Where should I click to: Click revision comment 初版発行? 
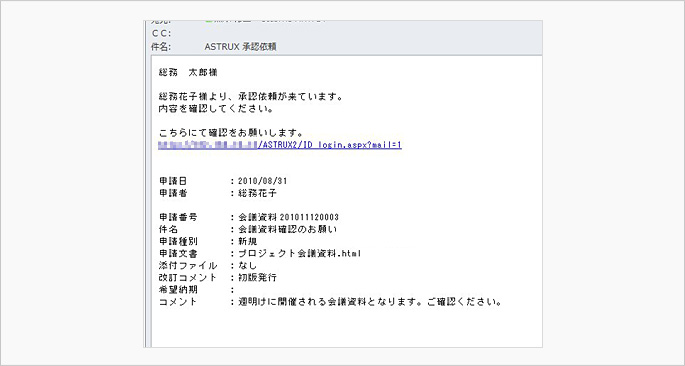[257, 277]
